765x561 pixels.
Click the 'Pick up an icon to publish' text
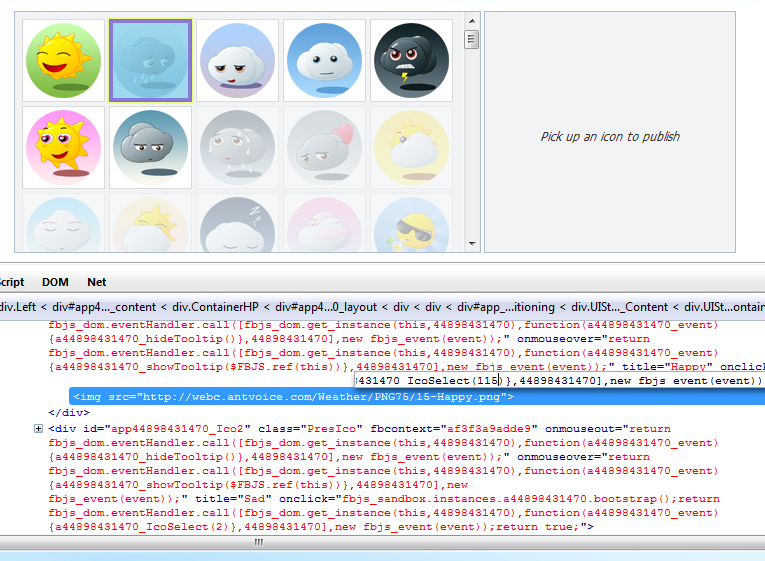point(610,137)
